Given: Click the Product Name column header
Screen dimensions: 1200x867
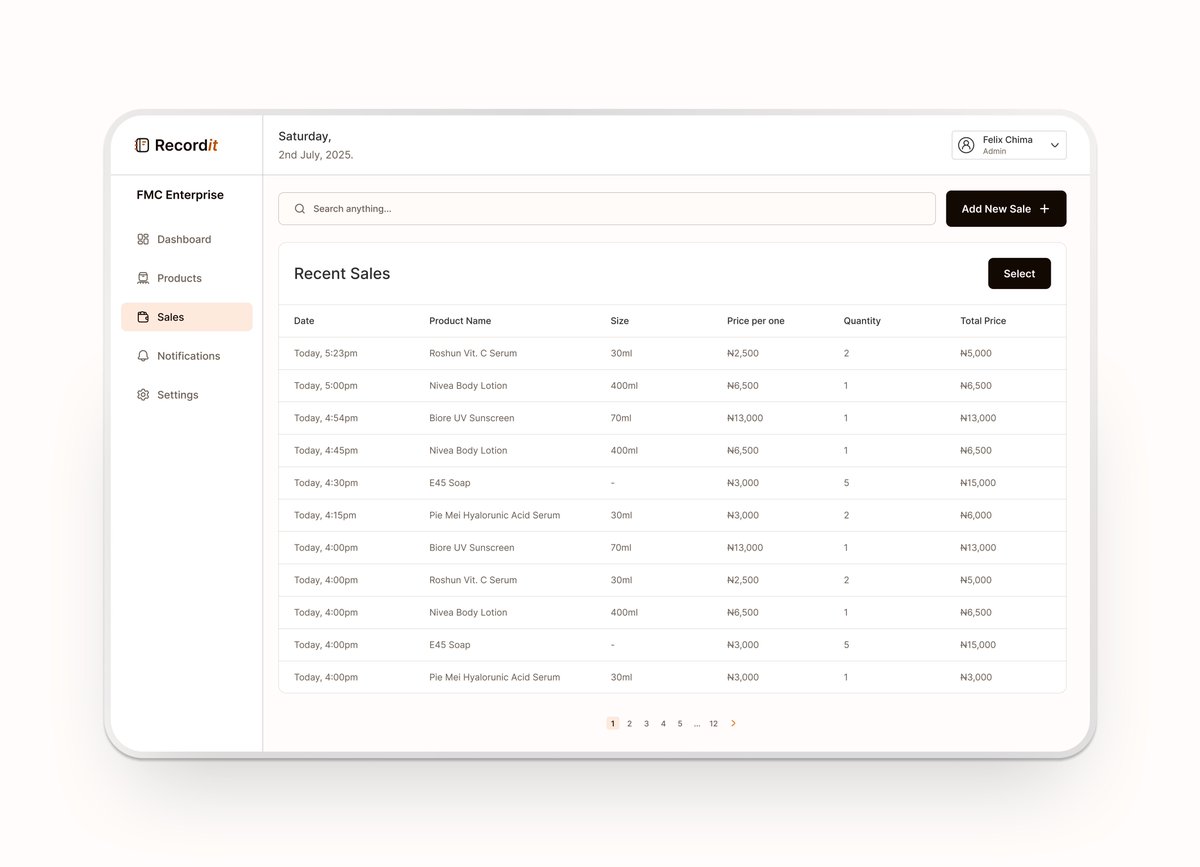Looking at the screenshot, I should pos(460,321).
